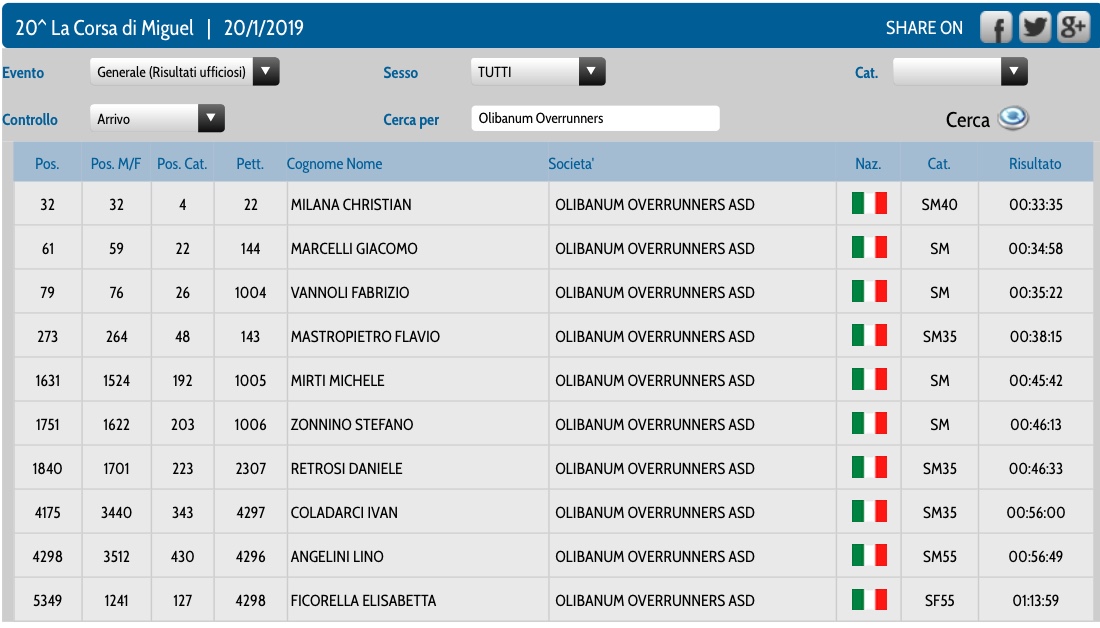
Task: Open the Evento dropdown
Action: pos(185,72)
